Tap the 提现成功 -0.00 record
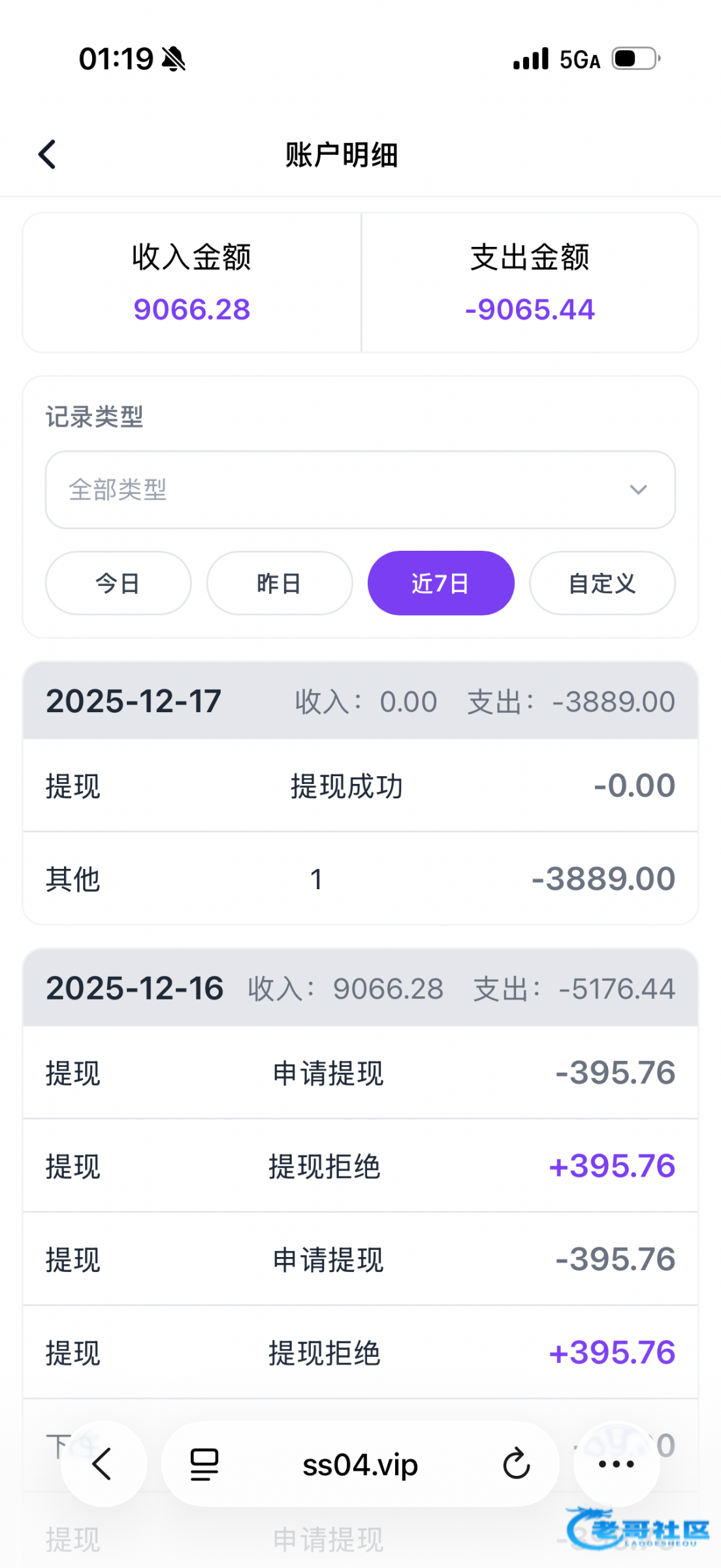This screenshot has height=1568, width=721. 360,786
